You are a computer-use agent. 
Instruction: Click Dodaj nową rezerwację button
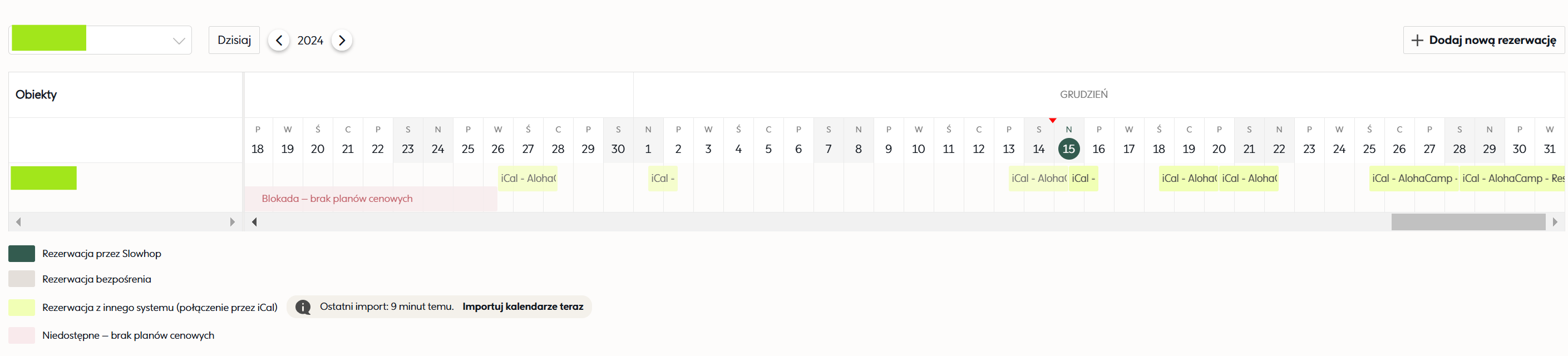[x=1483, y=40]
